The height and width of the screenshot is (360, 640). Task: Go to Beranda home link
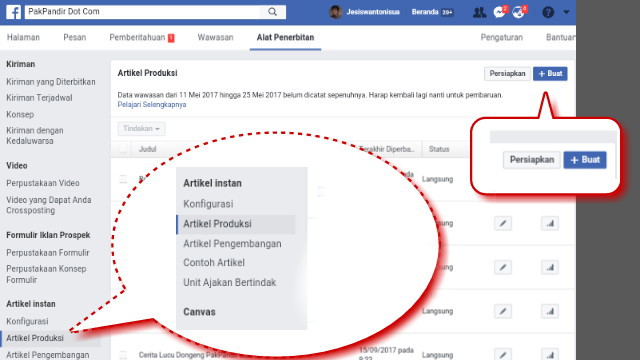425,12
